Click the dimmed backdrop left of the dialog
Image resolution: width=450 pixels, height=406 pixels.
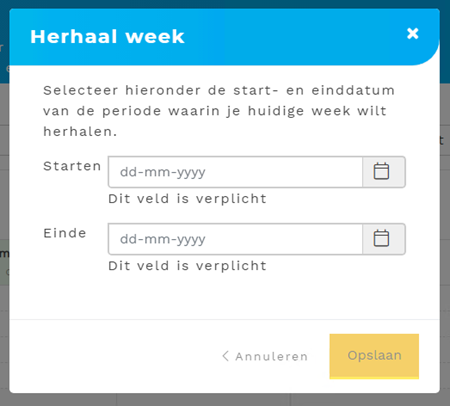coord(4,200)
